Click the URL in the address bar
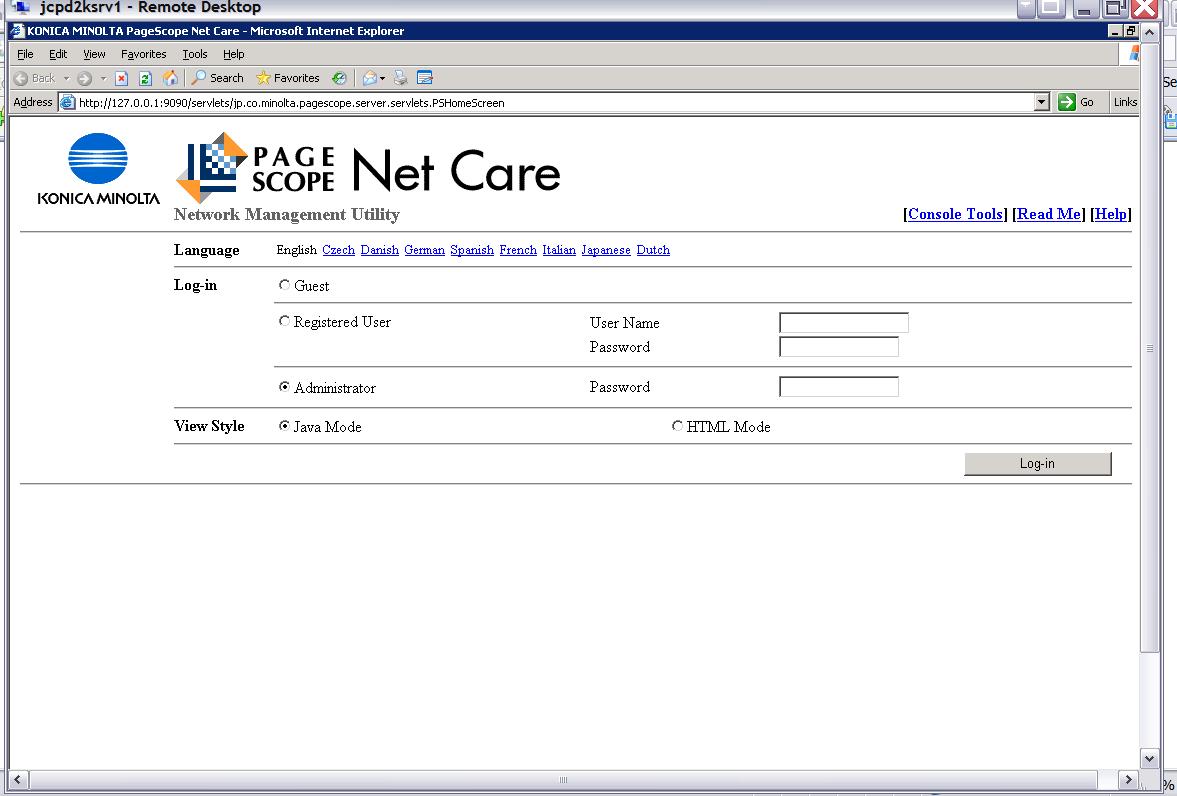Viewport: 1177px width, 796px height. [x=291, y=103]
